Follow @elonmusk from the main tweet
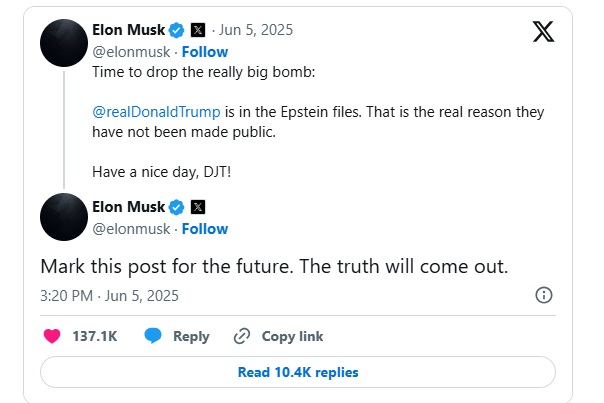 204,229
